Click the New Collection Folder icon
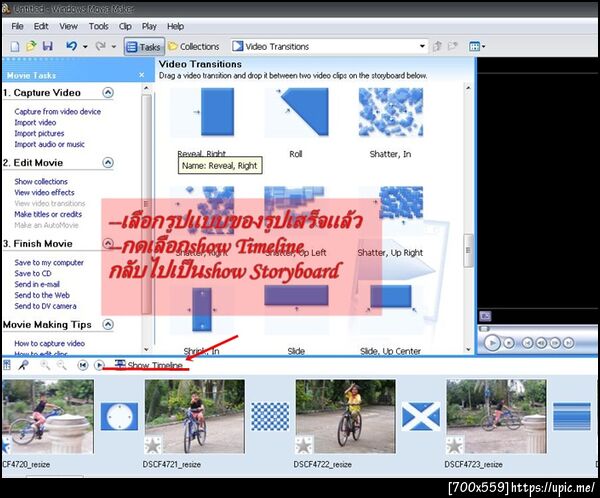Image resolution: width=600 pixels, height=498 pixels. [x=453, y=46]
